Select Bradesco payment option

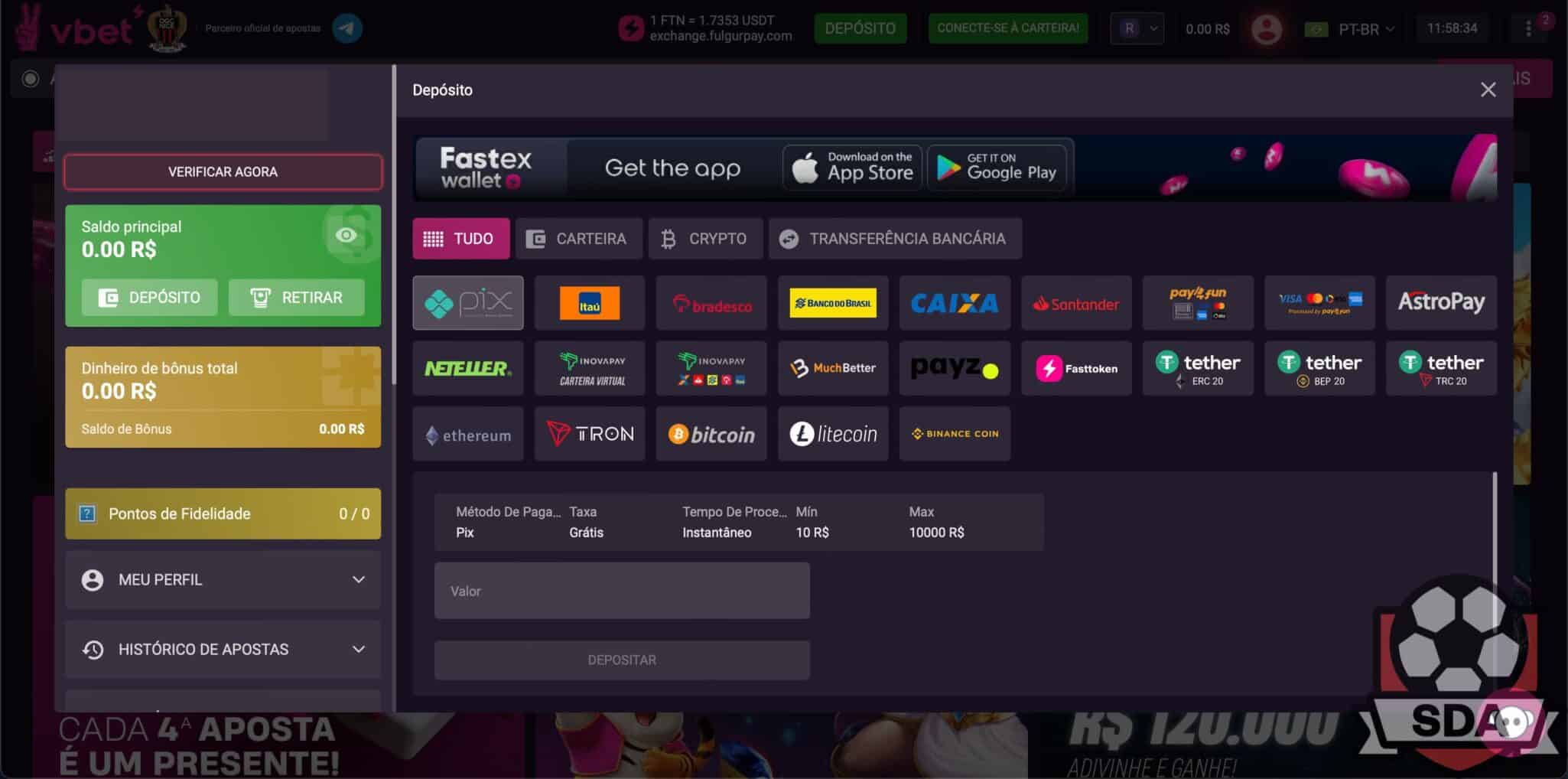pyautogui.click(x=711, y=303)
